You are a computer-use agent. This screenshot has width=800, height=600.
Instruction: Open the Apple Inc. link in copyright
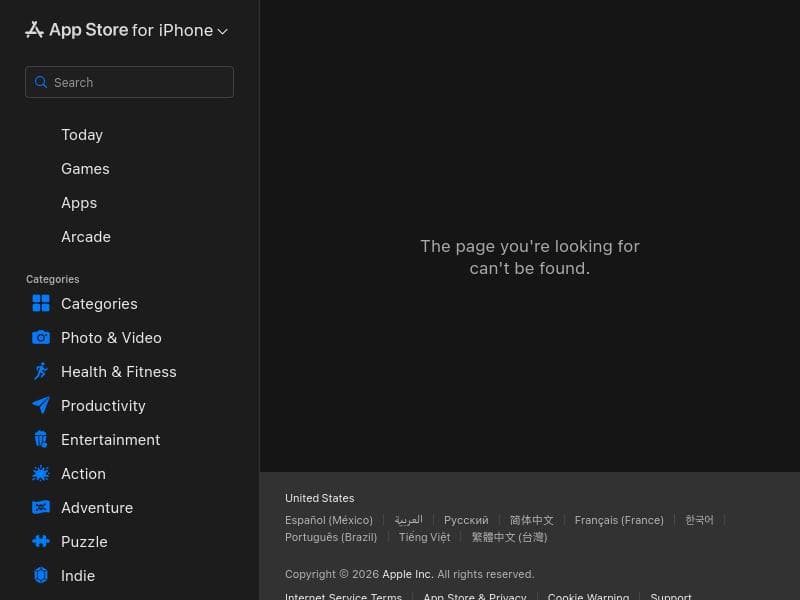click(x=408, y=574)
